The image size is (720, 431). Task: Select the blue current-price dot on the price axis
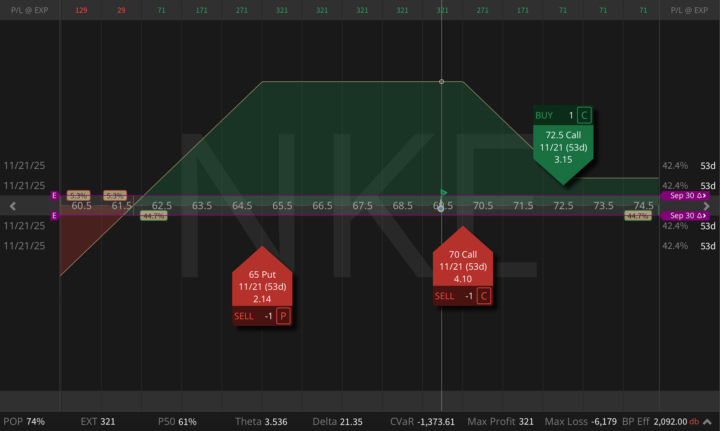[x=441, y=209]
